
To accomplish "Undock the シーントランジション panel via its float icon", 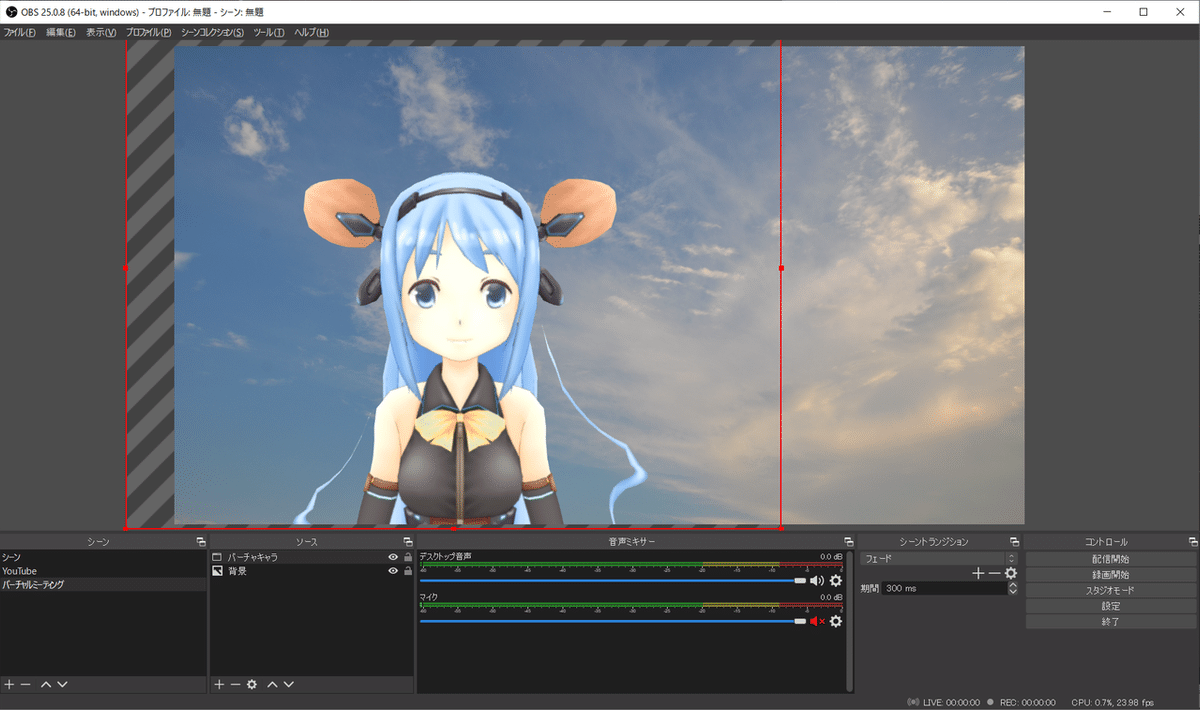I will click(1014, 541).
